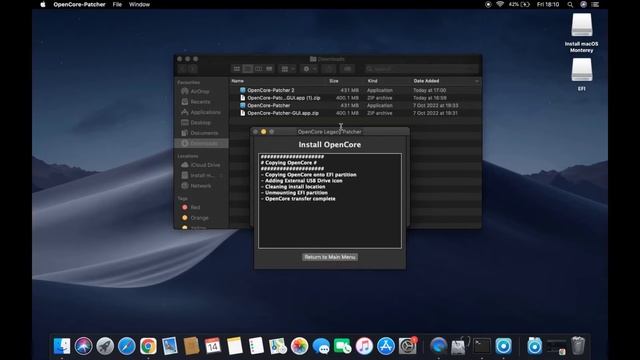Switch Finder to gallery view
640x360 pixels.
click(269, 69)
